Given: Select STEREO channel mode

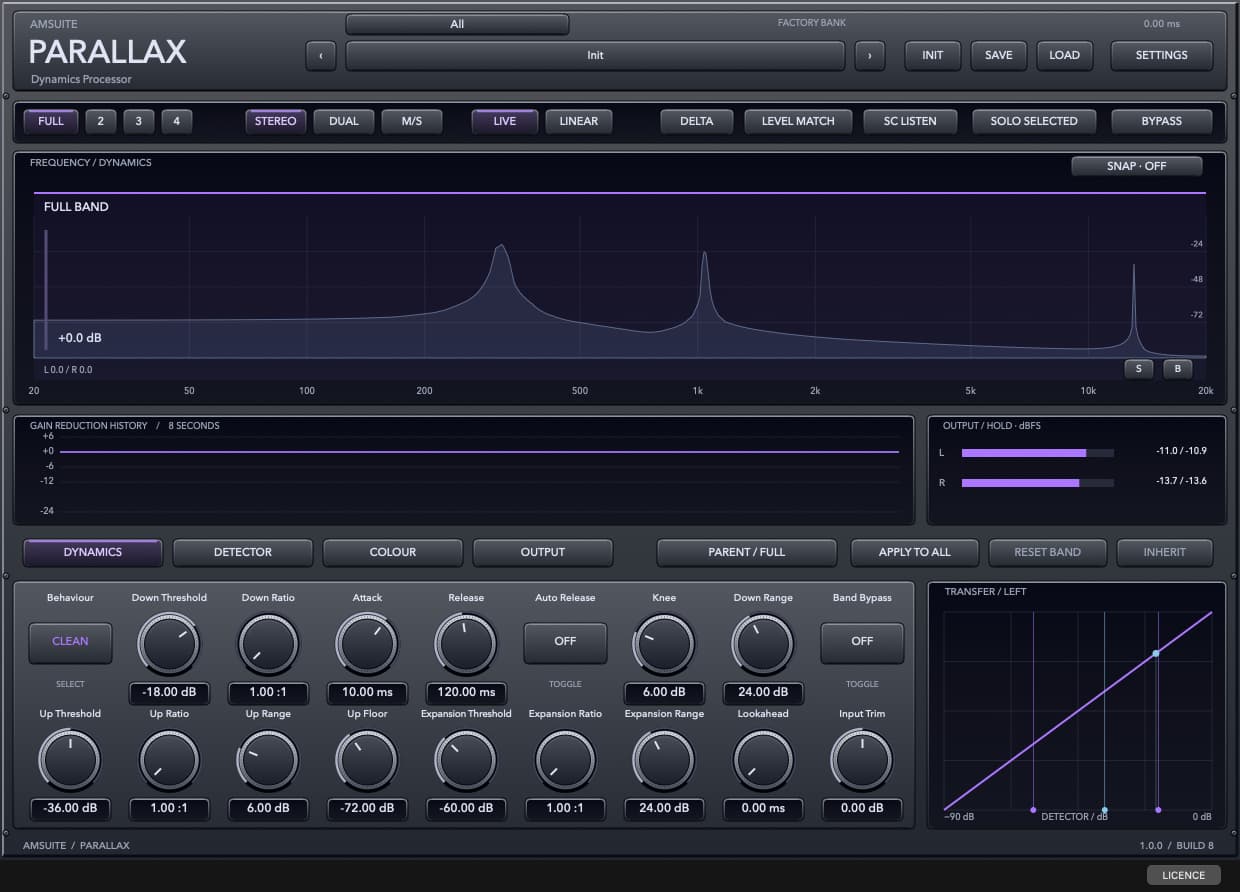Looking at the screenshot, I should coord(276,121).
